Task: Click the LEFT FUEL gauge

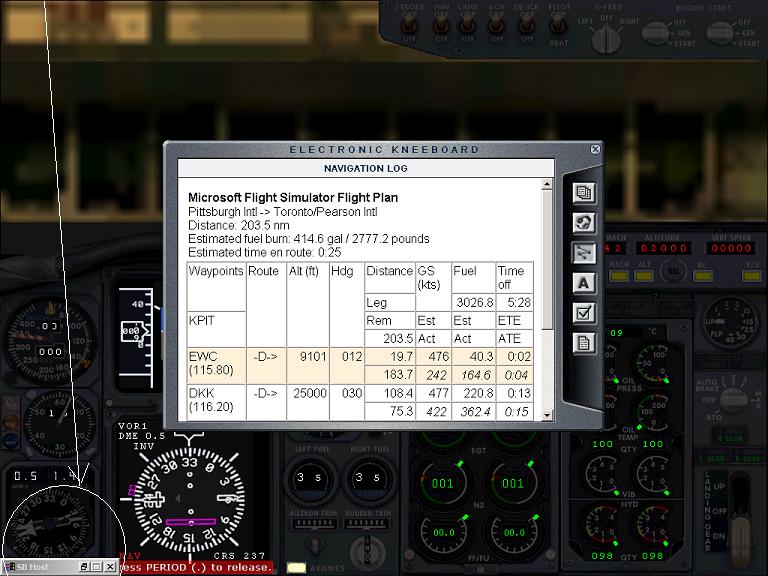Action: [x=310, y=477]
